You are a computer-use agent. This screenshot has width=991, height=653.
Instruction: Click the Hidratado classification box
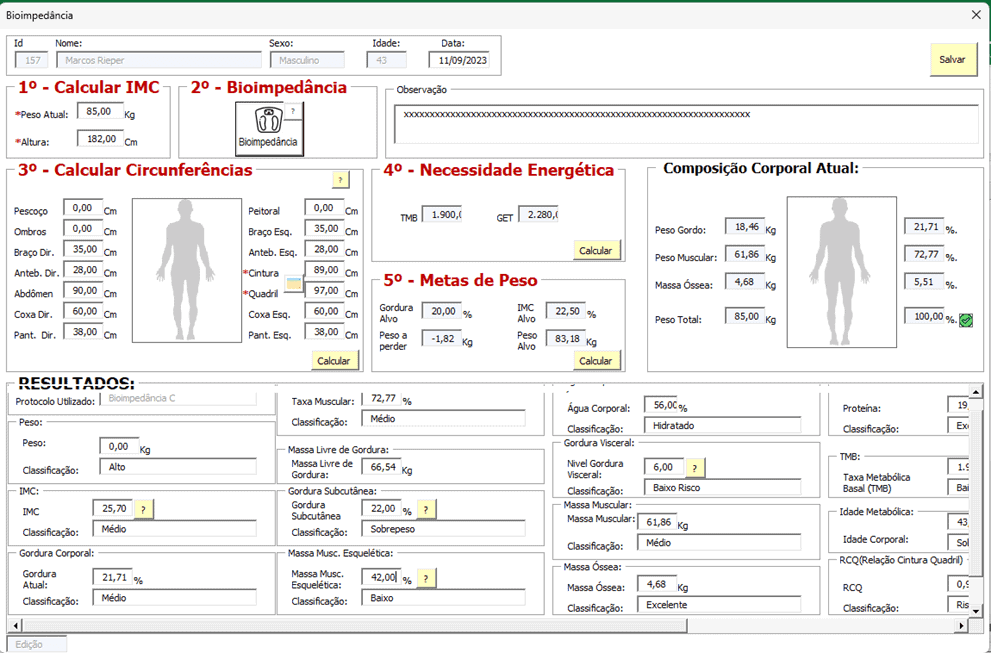722,425
